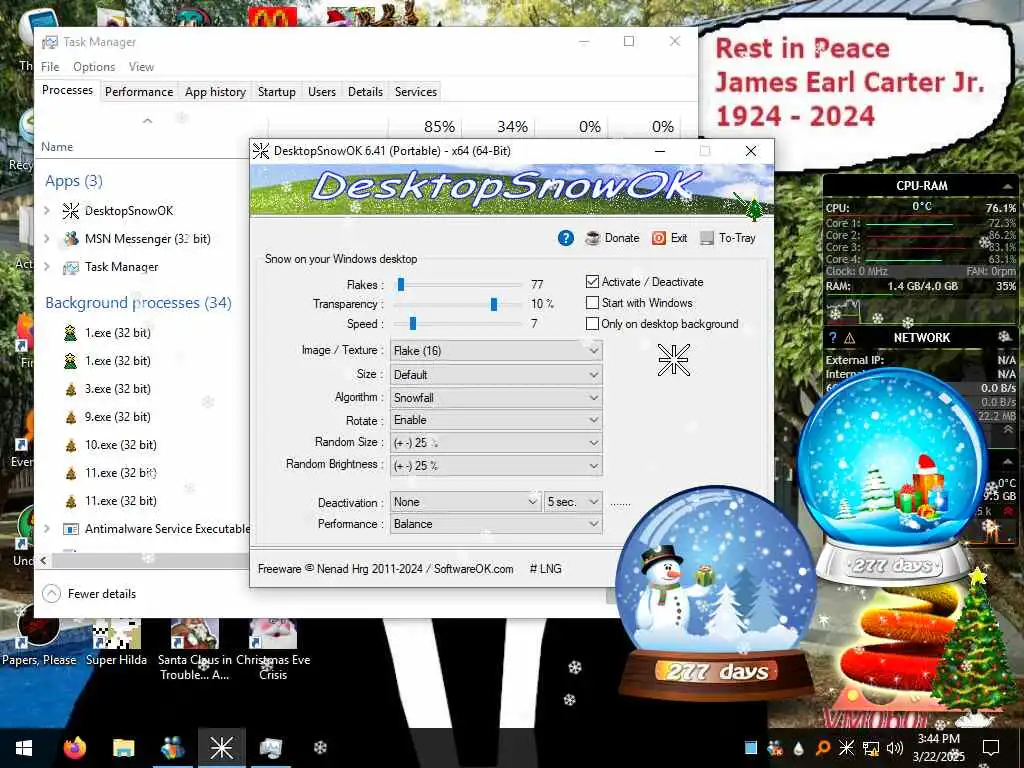Enable Start with Windows checkbox

tap(592, 303)
